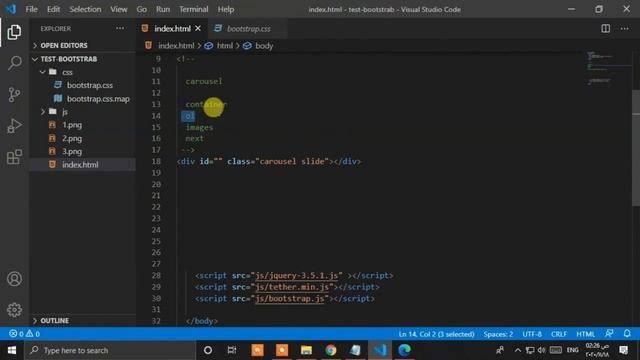Open Task View on the taskbar
Image resolution: width=640 pixels, height=360 pixels.
pos(232,350)
